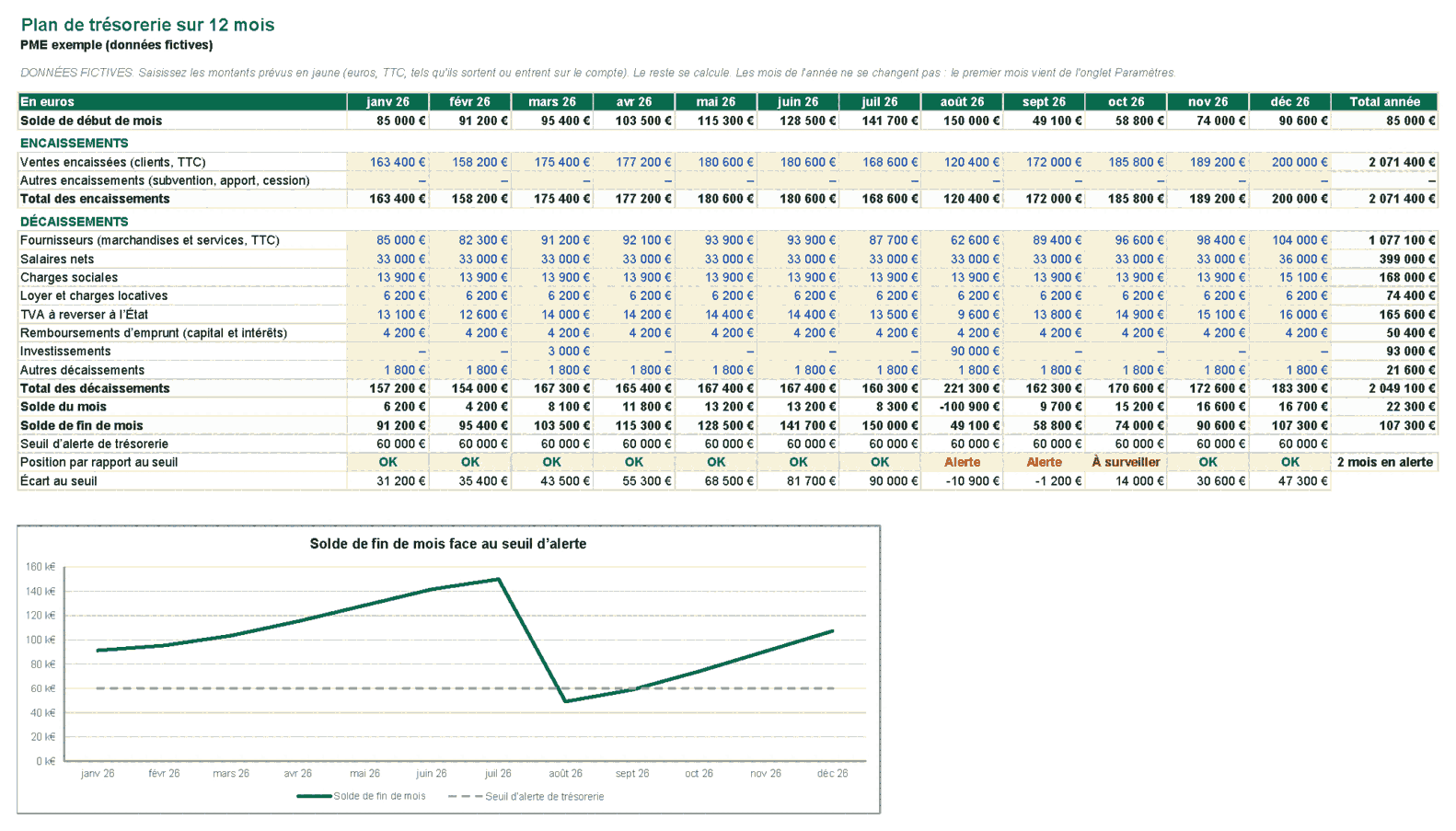The height and width of the screenshot is (831, 1456).
Task: Click Investissements cell "3 000 €" for mars 26
Action: 552,352
